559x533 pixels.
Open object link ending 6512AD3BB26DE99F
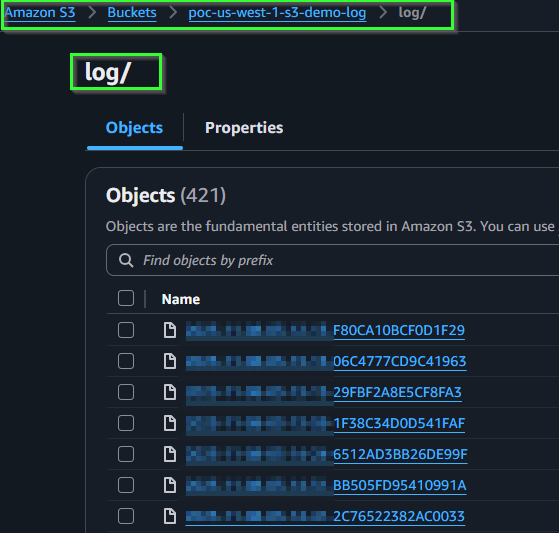[x=327, y=454]
